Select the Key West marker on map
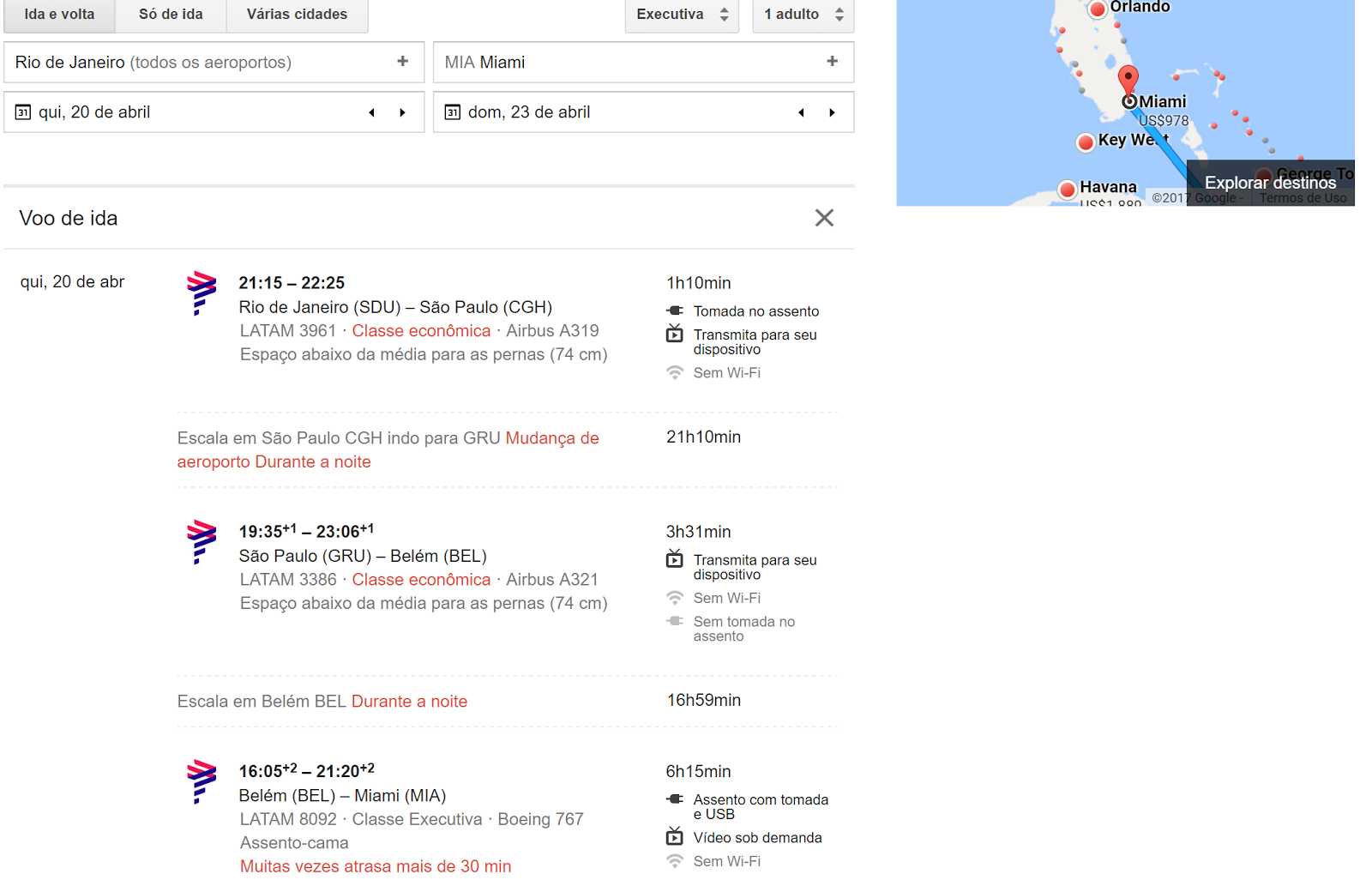1372x880 pixels. pos(1086,142)
